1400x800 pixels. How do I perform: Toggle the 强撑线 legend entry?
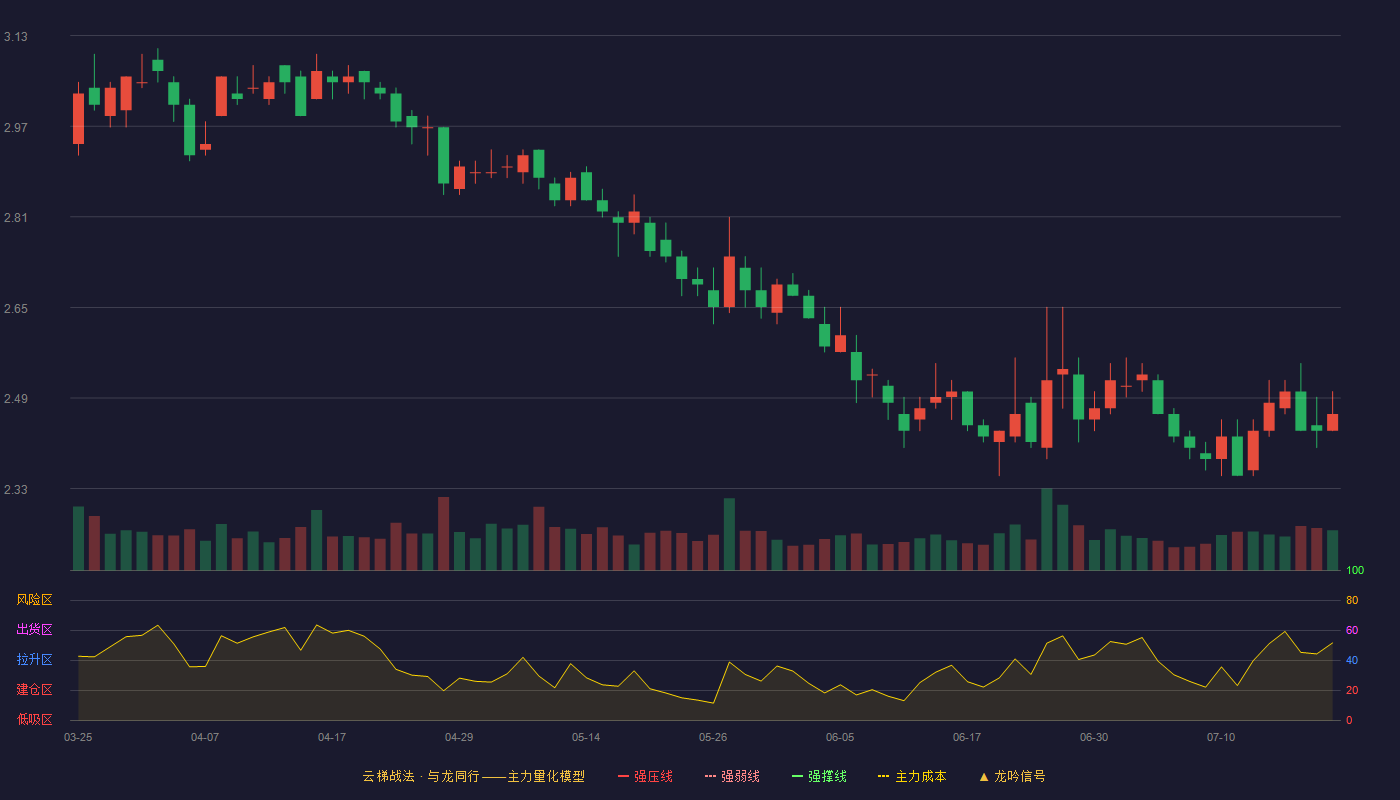(x=819, y=776)
